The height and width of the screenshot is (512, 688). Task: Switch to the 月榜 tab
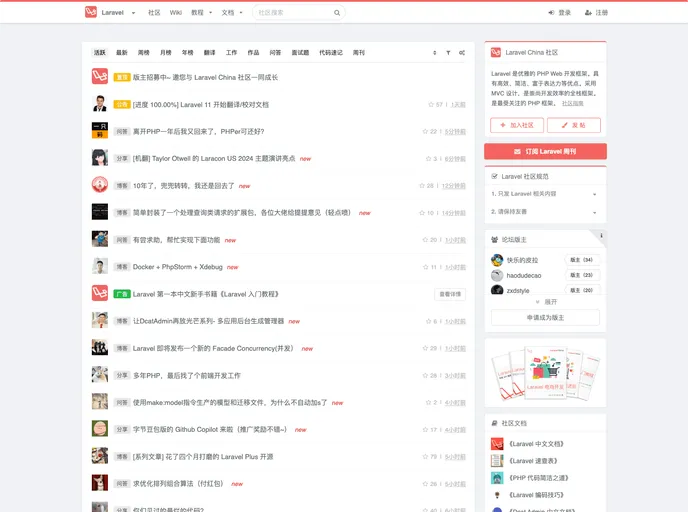[165, 53]
